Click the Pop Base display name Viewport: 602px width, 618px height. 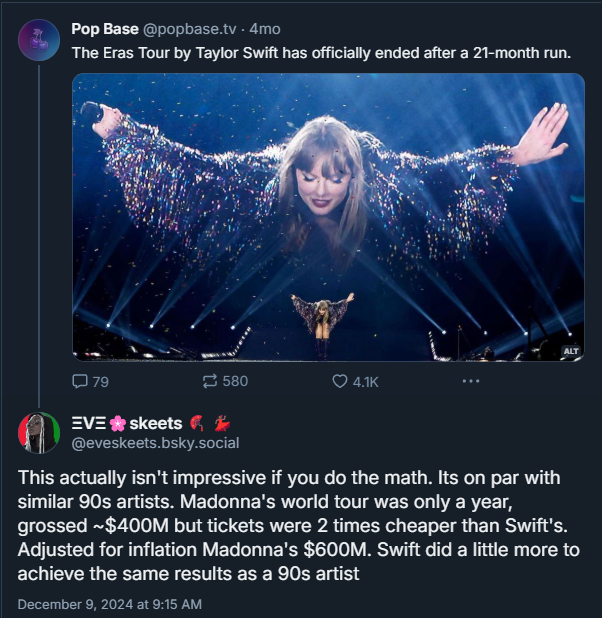tap(105, 28)
